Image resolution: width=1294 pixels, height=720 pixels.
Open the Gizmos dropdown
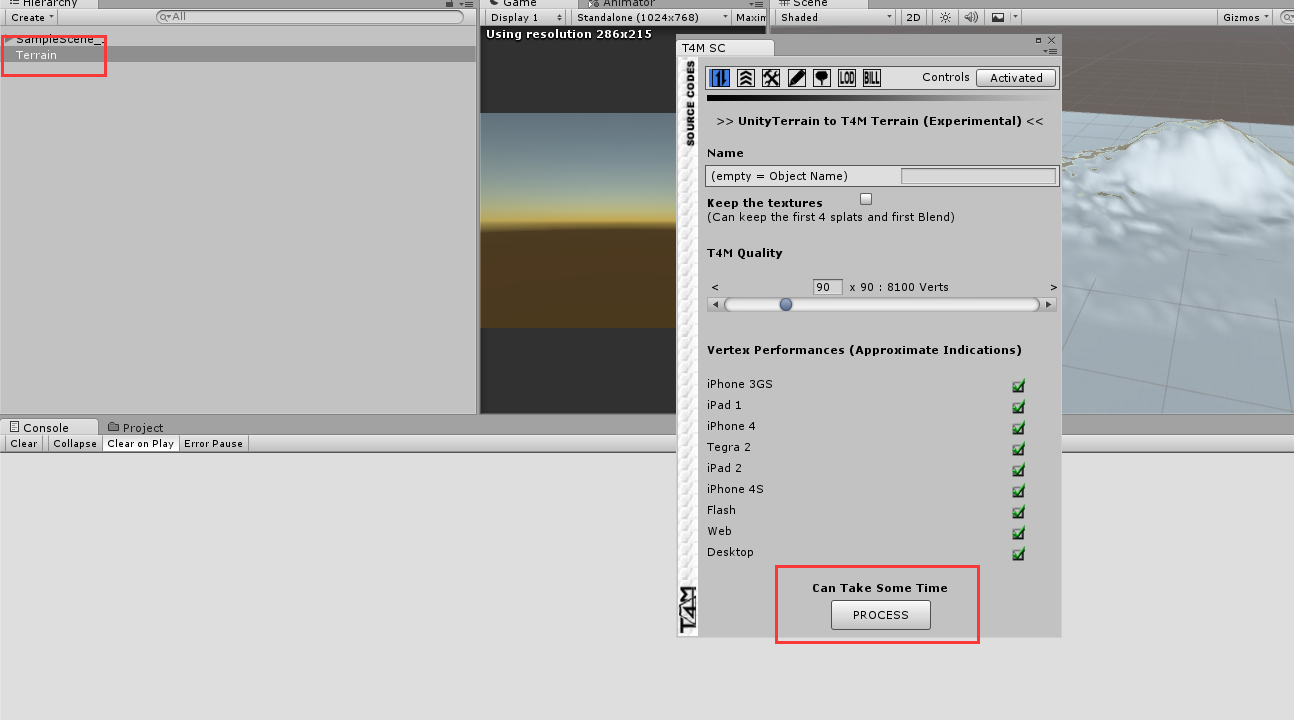click(x=1246, y=17)
